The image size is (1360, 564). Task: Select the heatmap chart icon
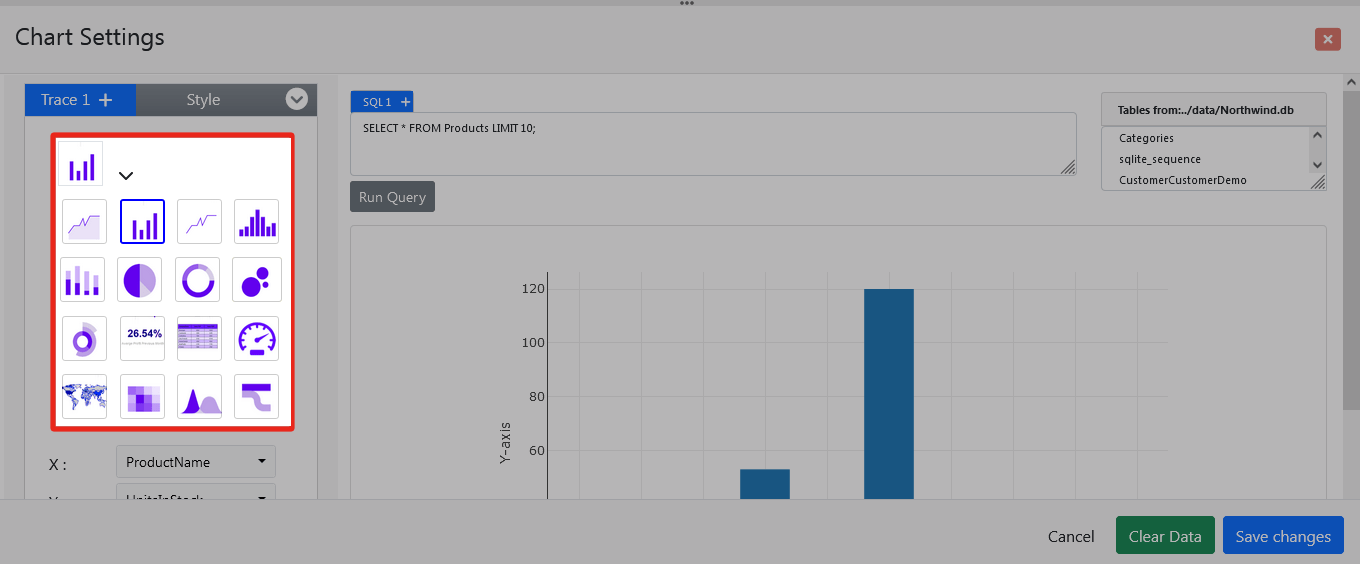click(142, 396)
